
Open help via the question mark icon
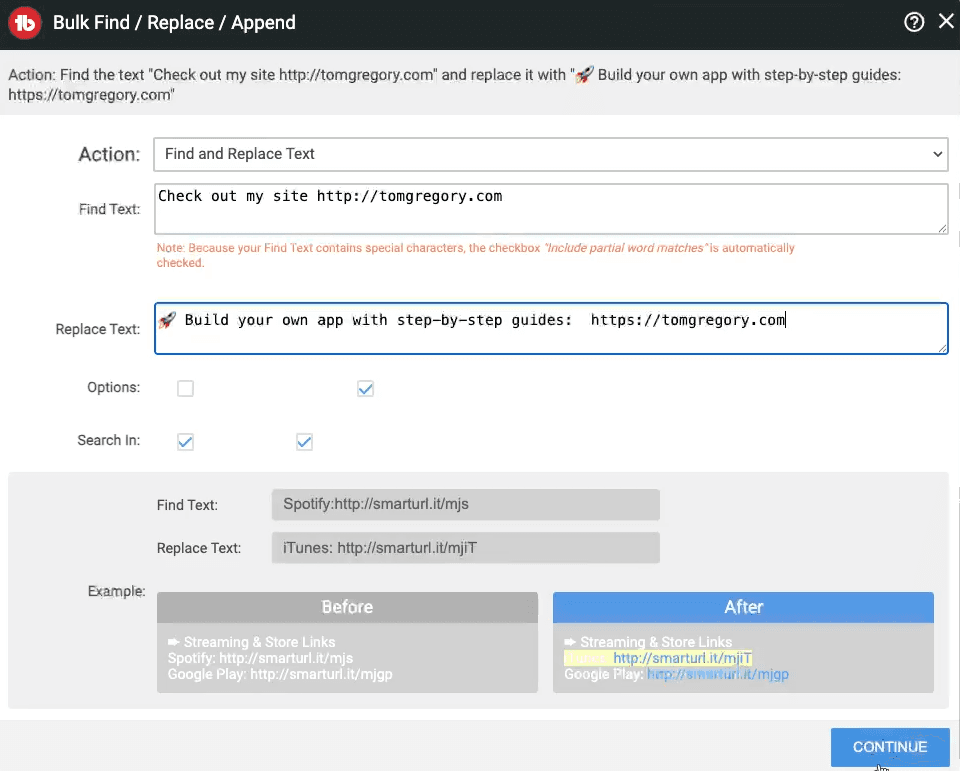(x=914, y=20)
